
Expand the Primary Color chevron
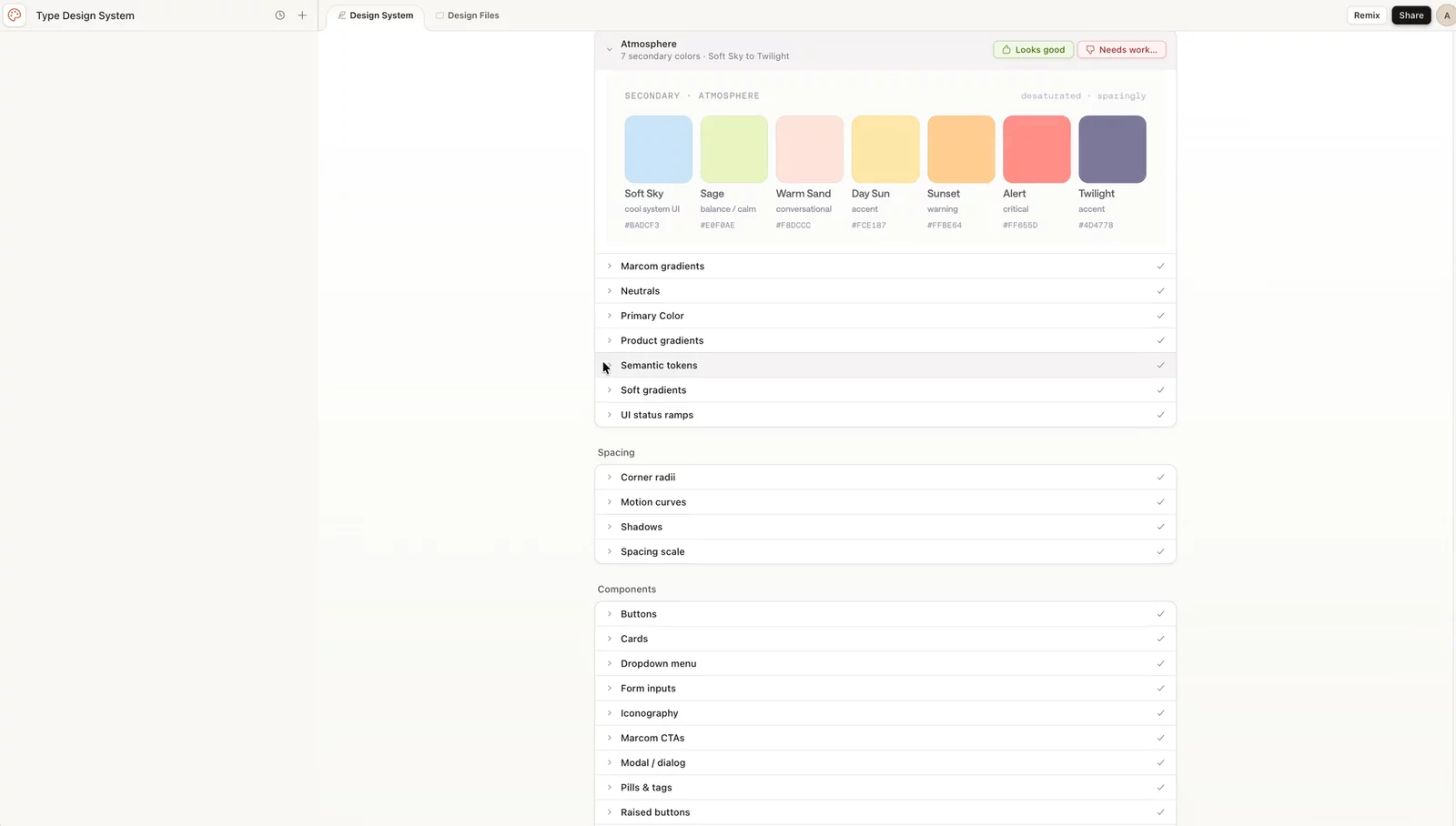tap(610, 316)
